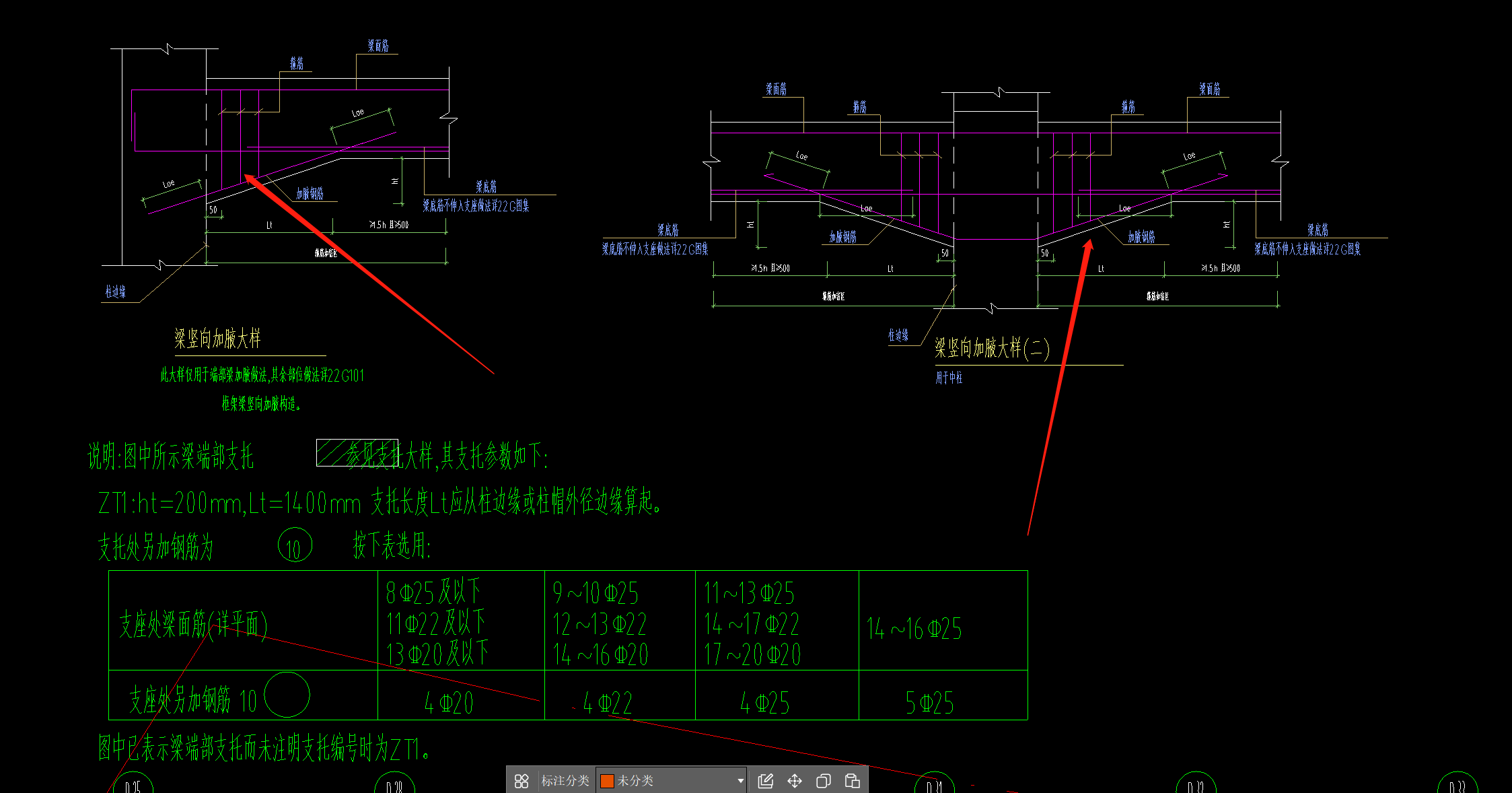1512x793 pixels.
Task: Click the 标注分类 label in toolbar
Action: click(x=565, y=781)
